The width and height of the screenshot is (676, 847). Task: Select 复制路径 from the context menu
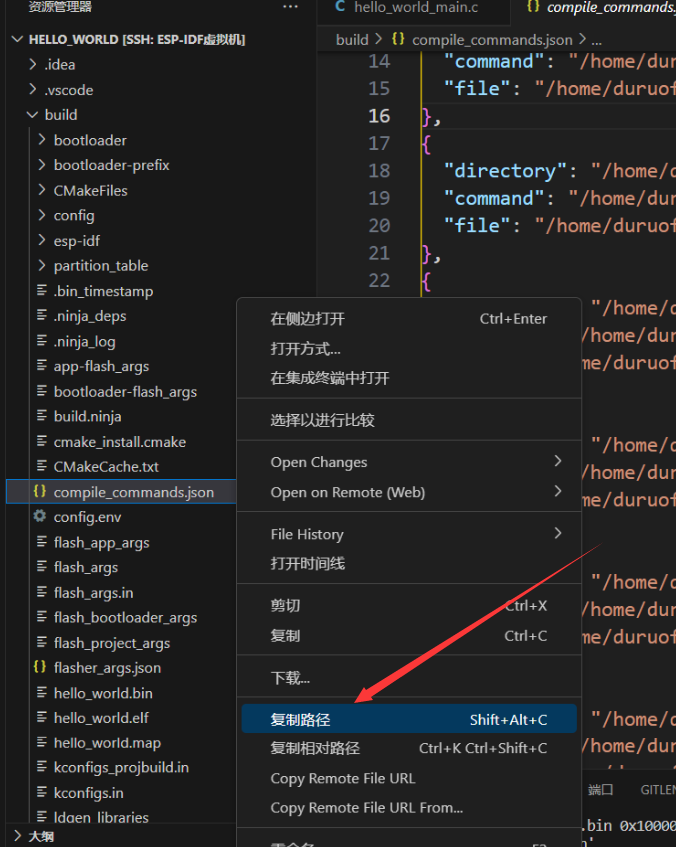pos(300,719)
